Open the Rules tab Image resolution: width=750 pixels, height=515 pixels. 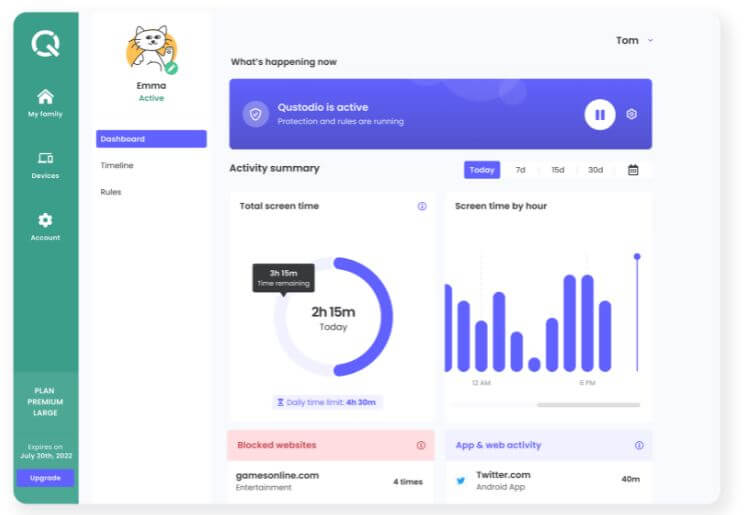point(111,191)
